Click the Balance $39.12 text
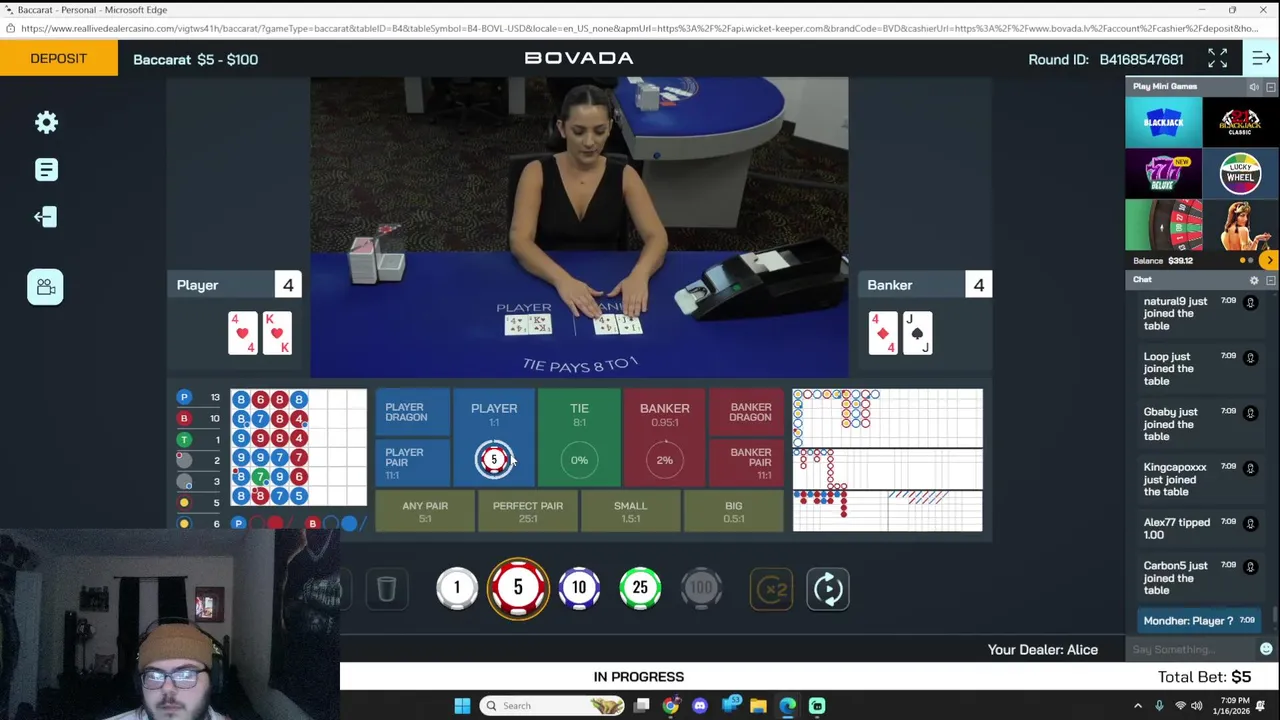This screenshot has height=720, width=1280. point(1163,261)
